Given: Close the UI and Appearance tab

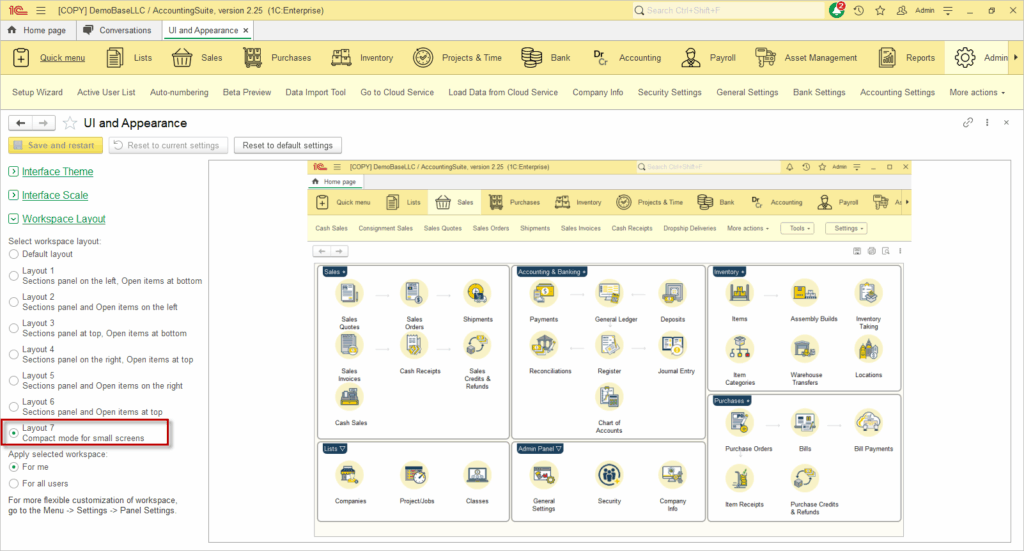Looking at the screenshot, I should coord(246,30).
